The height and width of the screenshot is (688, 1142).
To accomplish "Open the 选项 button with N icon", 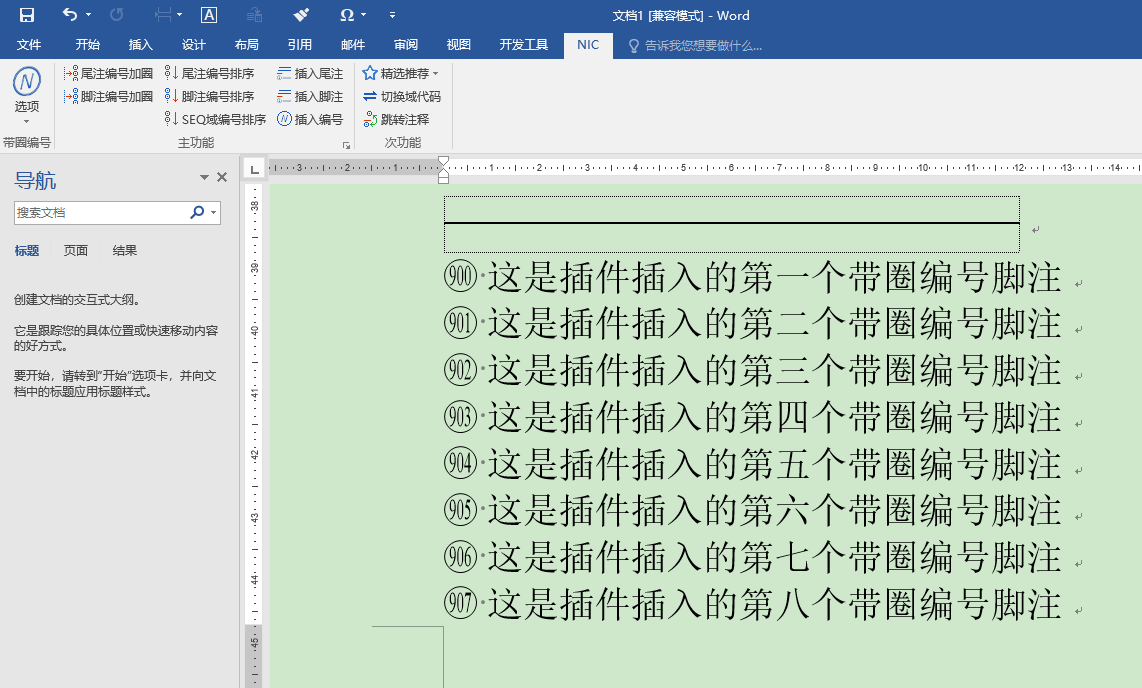I will 27,95.
